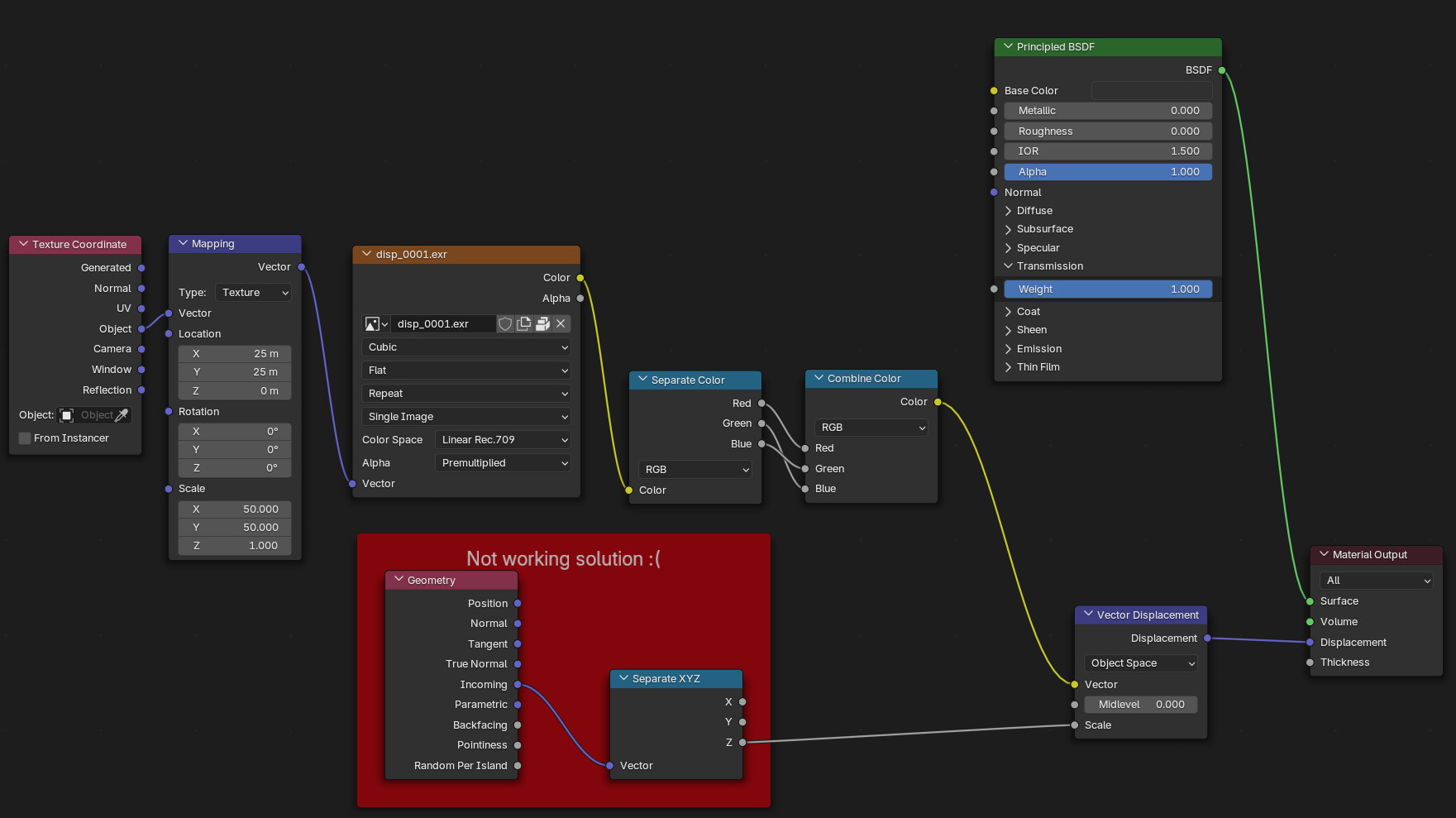
Task: Click the Mapping Scale X field
Action: [235, 509]
